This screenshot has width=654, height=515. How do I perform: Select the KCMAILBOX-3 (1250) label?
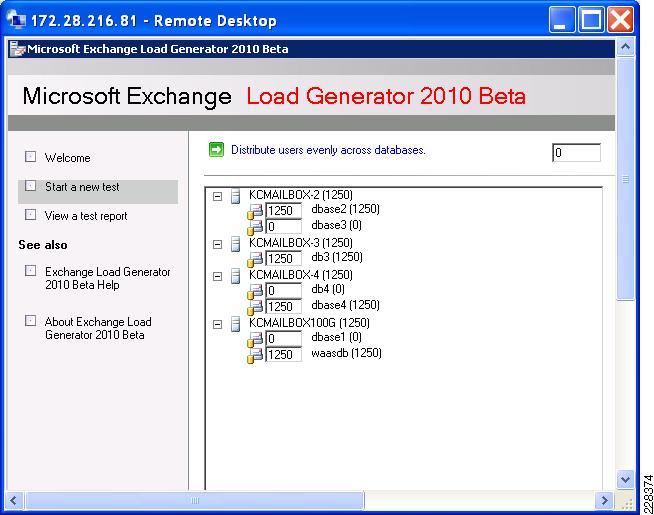pos(301,243)
